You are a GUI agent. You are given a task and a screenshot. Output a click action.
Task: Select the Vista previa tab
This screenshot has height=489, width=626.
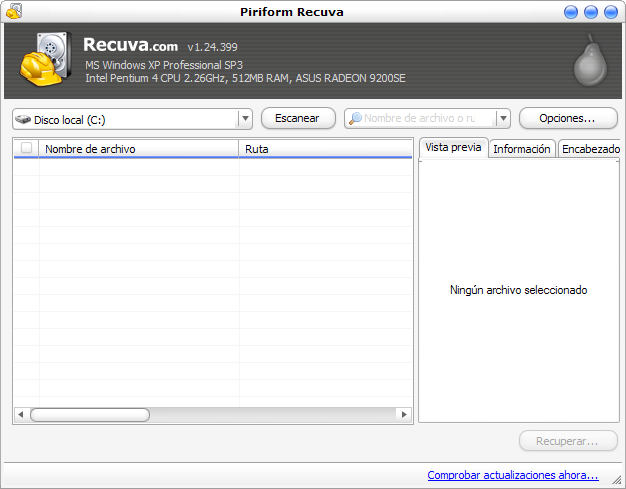pos(453,148)
